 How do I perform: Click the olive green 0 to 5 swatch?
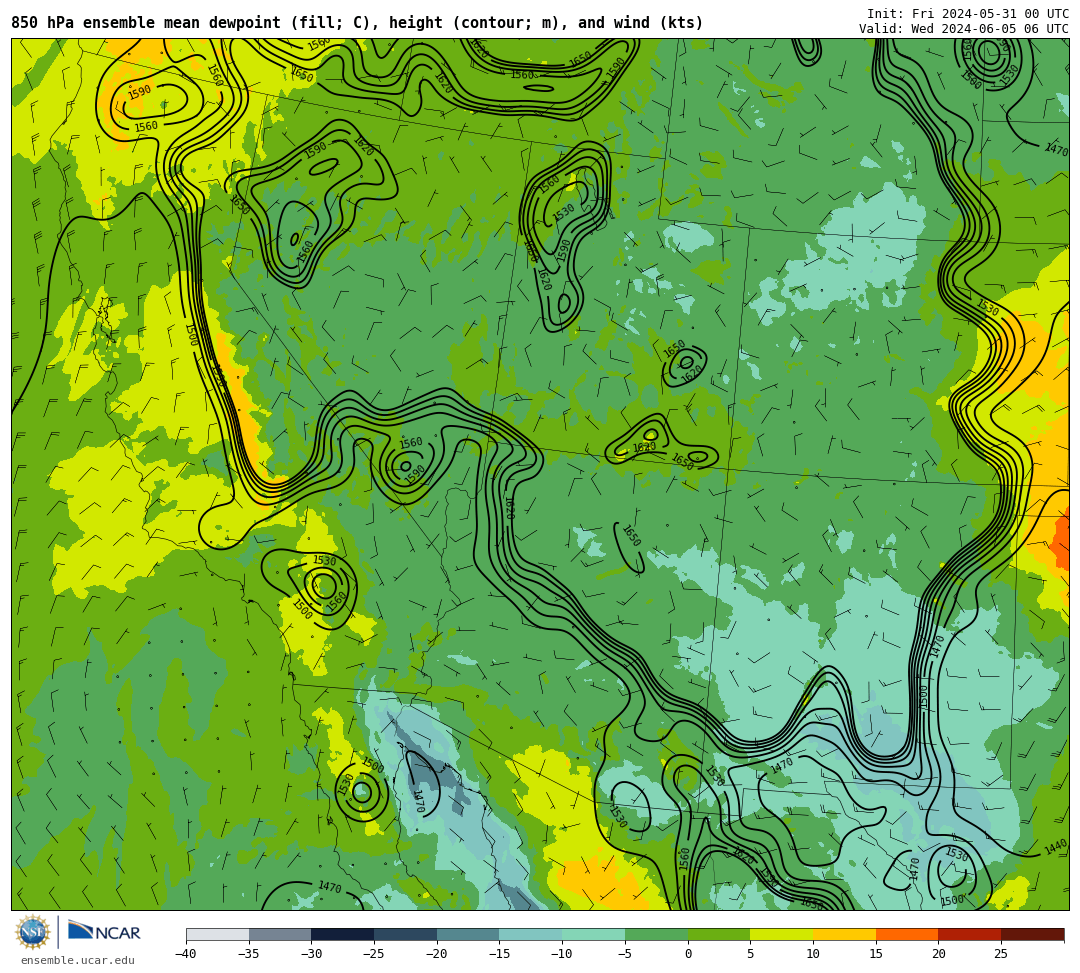click(719, 934)
